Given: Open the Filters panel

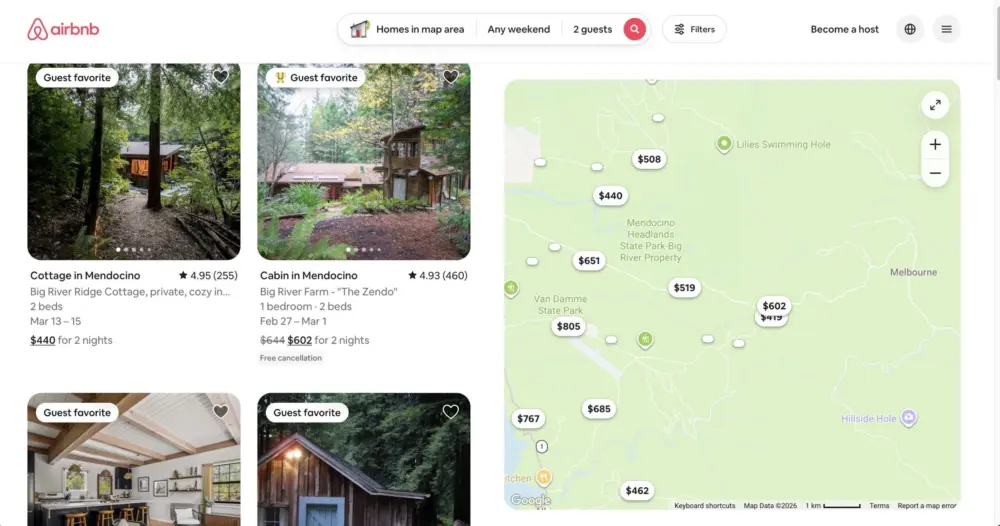Looking at the screenshot, I should point(694,29).
